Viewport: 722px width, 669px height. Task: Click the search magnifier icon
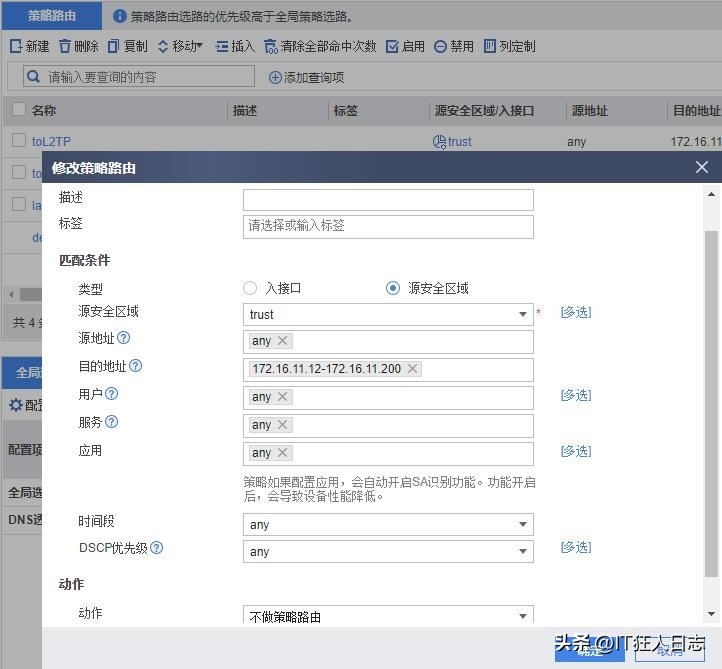click(33, 76)
